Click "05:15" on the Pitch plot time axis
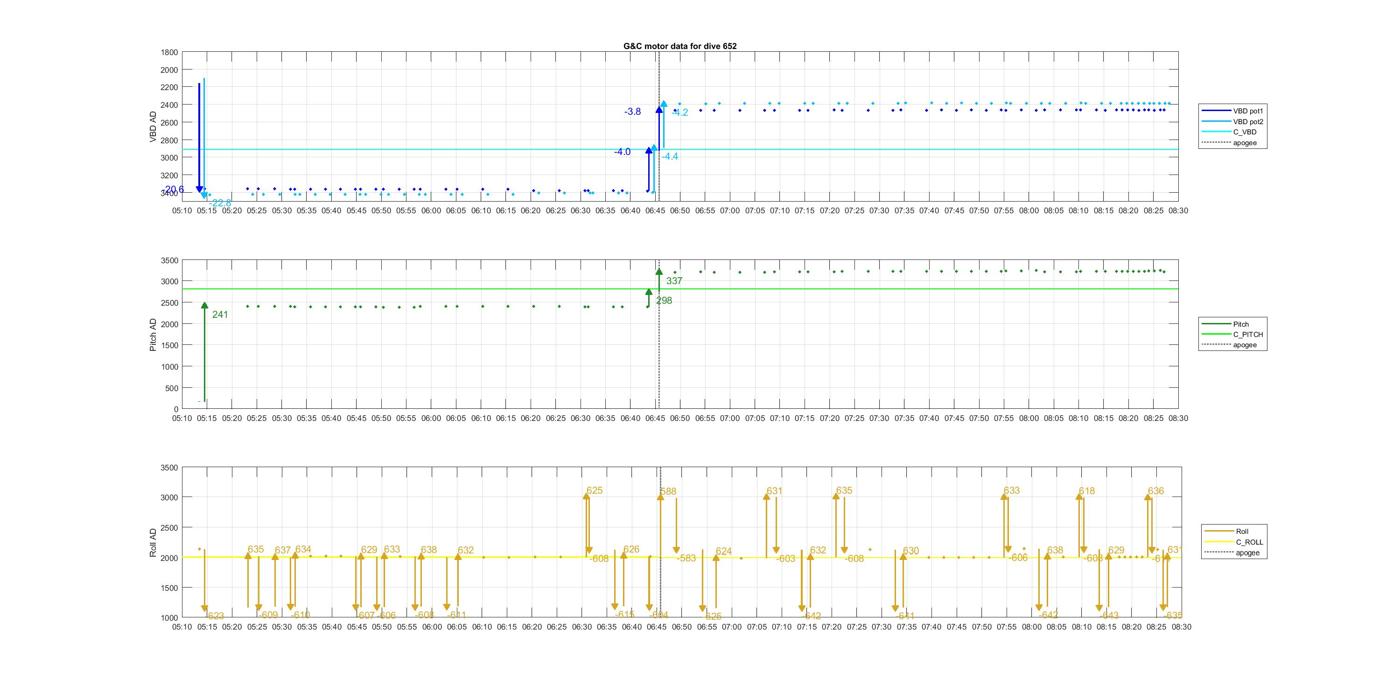 pyautogui.click(x=207, y=419)
